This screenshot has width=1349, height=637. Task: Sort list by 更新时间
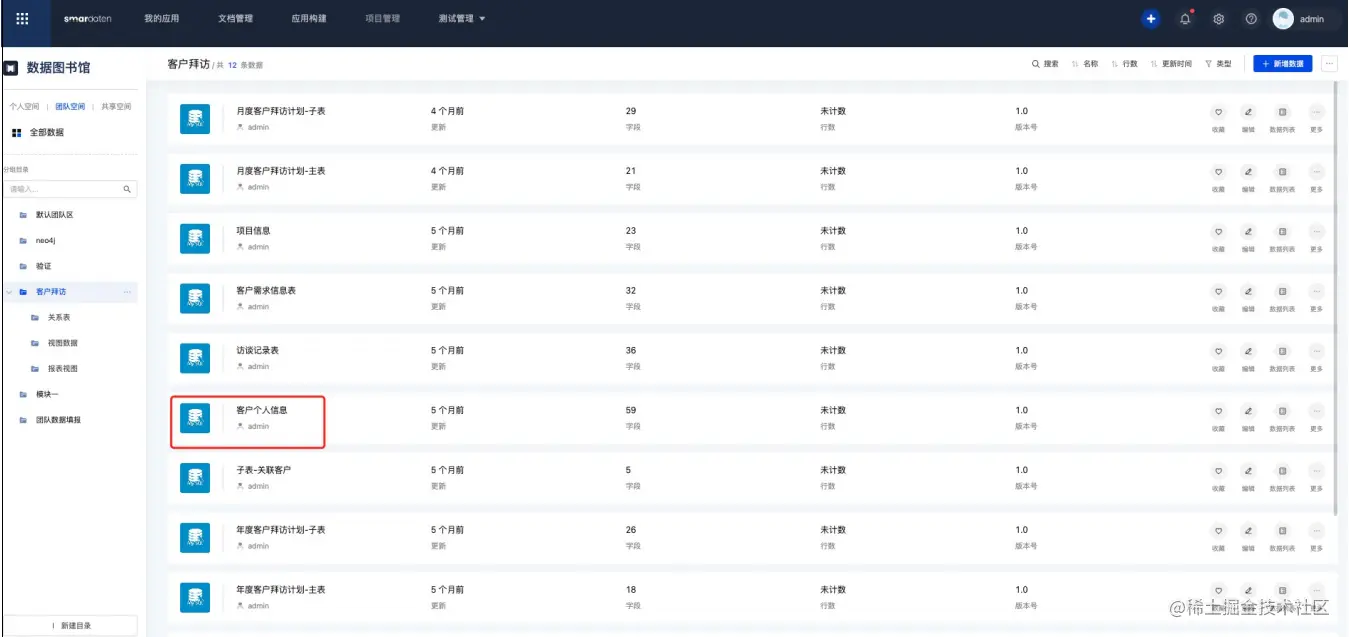tap(1171, 64)
